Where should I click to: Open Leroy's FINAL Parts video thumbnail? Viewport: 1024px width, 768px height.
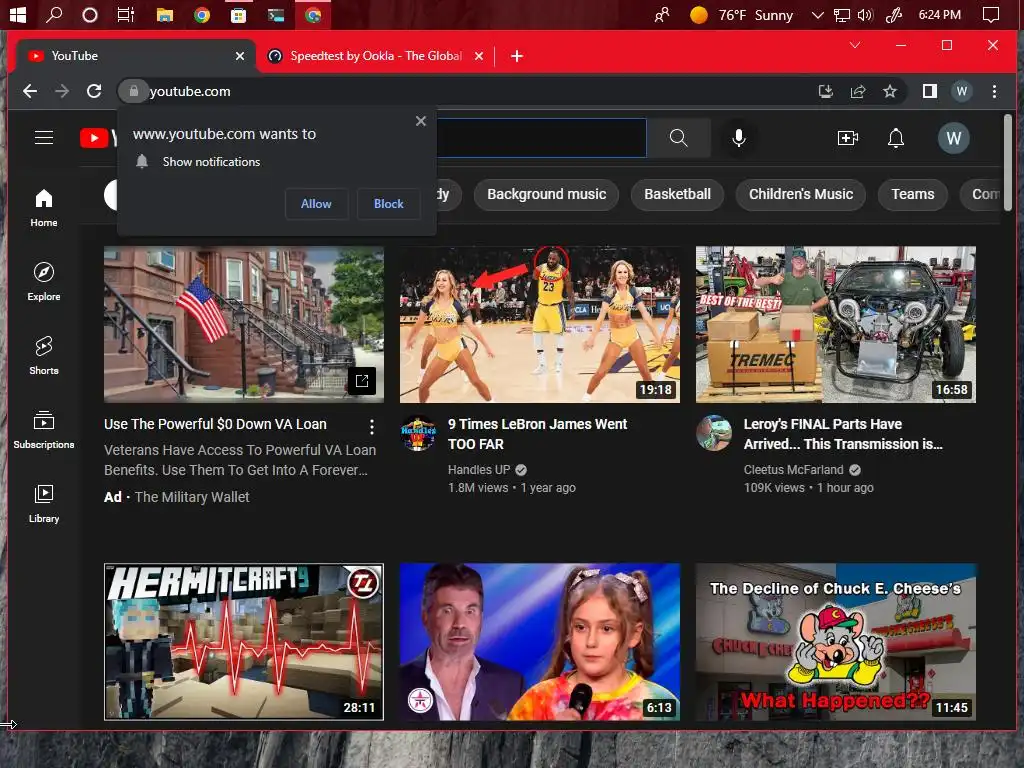pos(835,325)
